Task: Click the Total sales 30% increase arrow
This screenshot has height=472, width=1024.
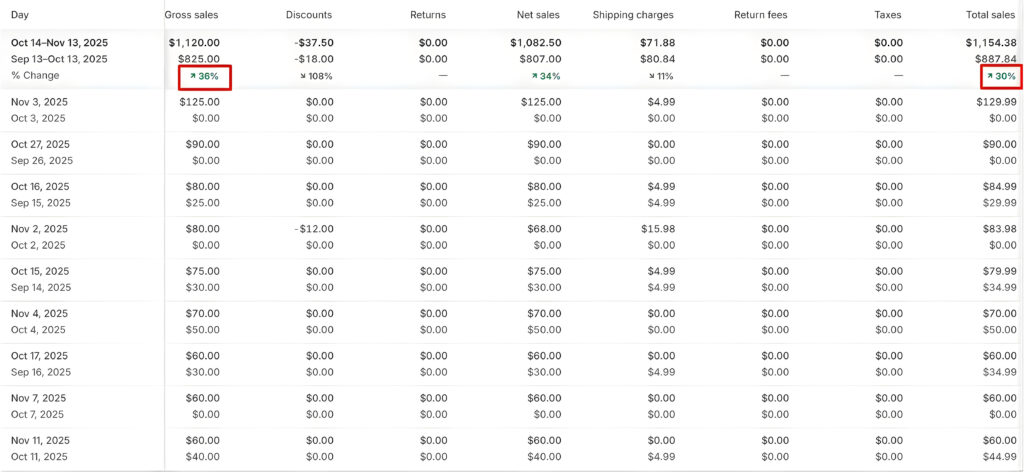Action: coord(990,76)
